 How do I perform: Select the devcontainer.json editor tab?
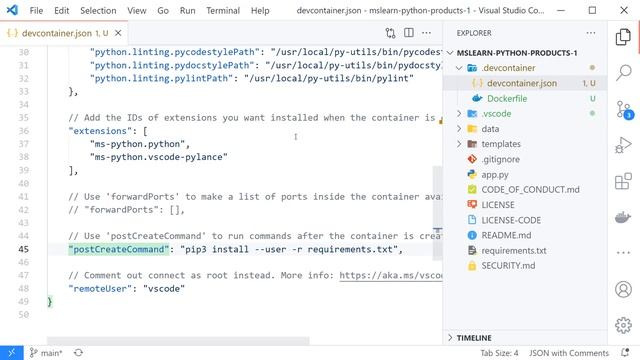coord(64,33)
